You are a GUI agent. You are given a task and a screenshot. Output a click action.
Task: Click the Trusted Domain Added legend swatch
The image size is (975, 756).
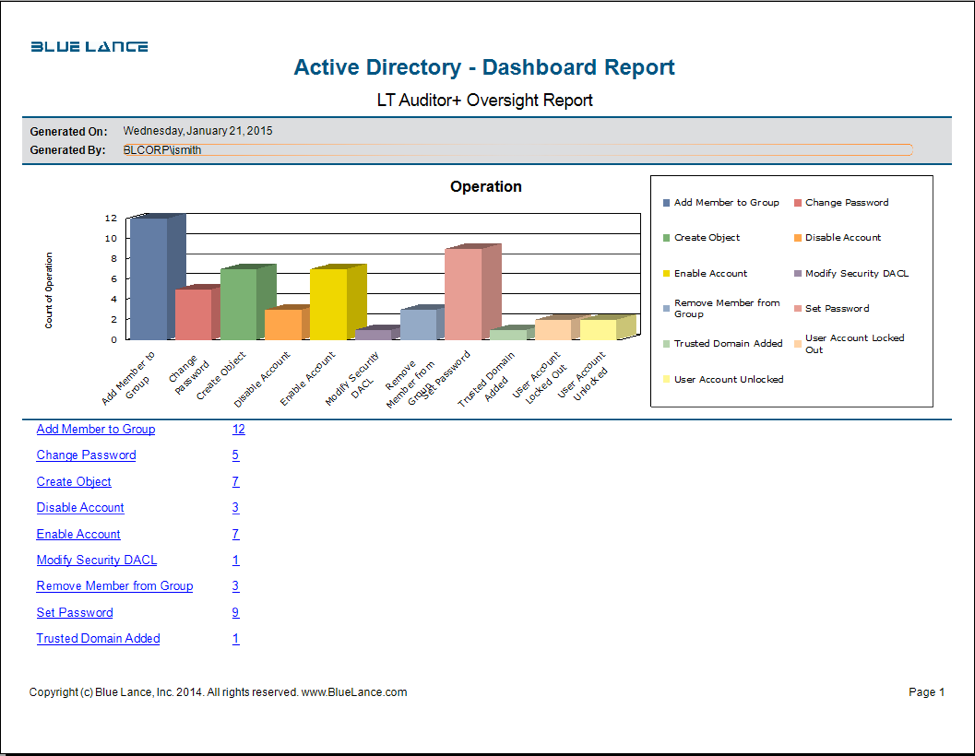(667, 344)
